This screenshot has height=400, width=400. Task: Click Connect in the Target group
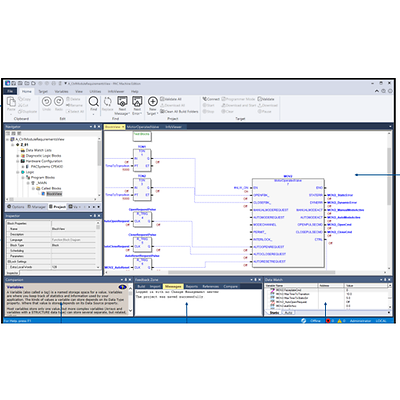click(x=211, y=99)
